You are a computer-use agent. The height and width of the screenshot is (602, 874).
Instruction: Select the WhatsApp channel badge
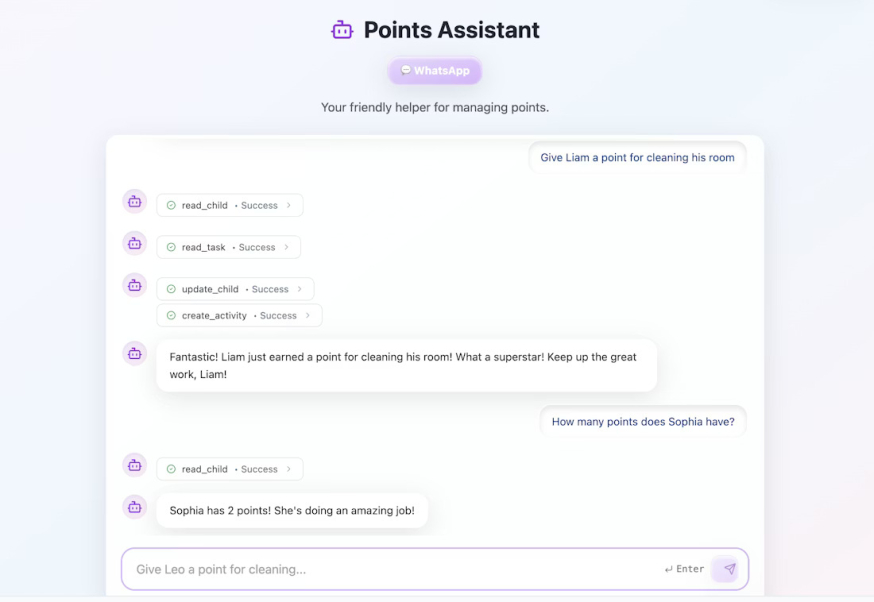(x=434, y=70)
